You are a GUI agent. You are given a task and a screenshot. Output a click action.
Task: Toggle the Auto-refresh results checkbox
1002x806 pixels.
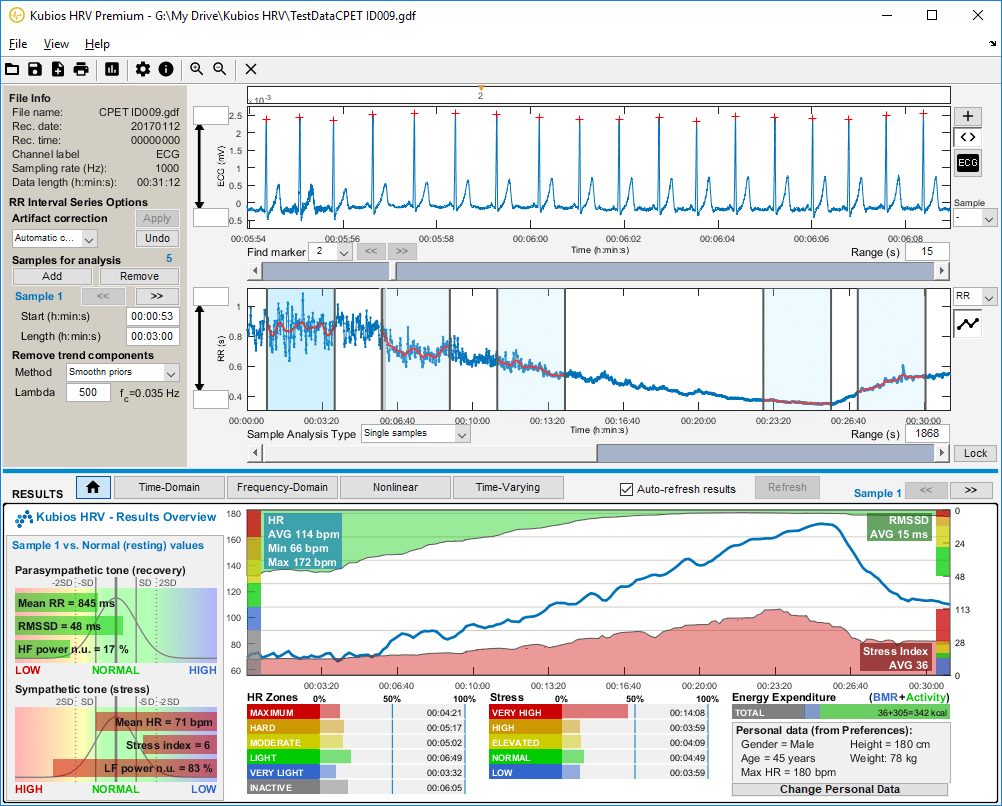(x=627, y=489)
